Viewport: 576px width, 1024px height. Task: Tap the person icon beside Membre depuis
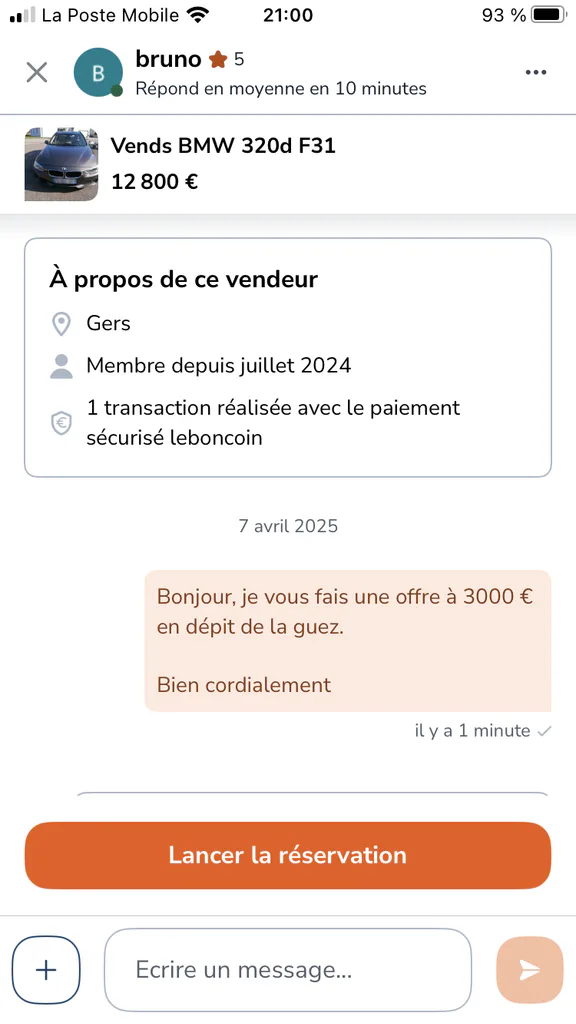[61, 366]
